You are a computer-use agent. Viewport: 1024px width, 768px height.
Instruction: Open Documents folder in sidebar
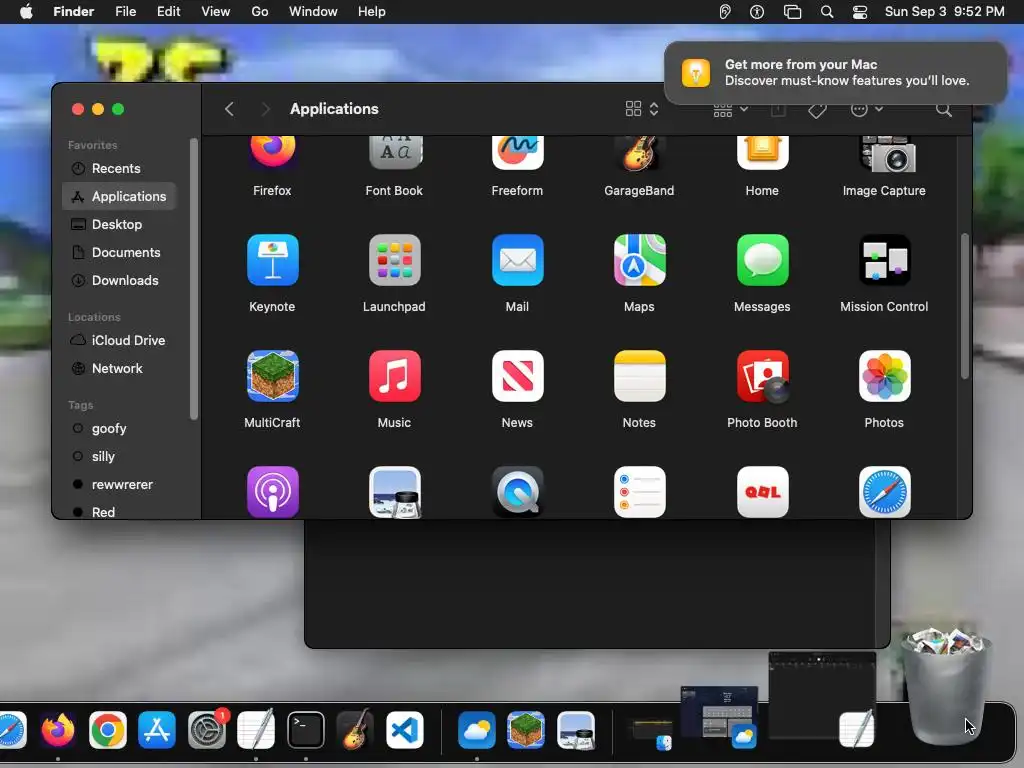[119, 252]
